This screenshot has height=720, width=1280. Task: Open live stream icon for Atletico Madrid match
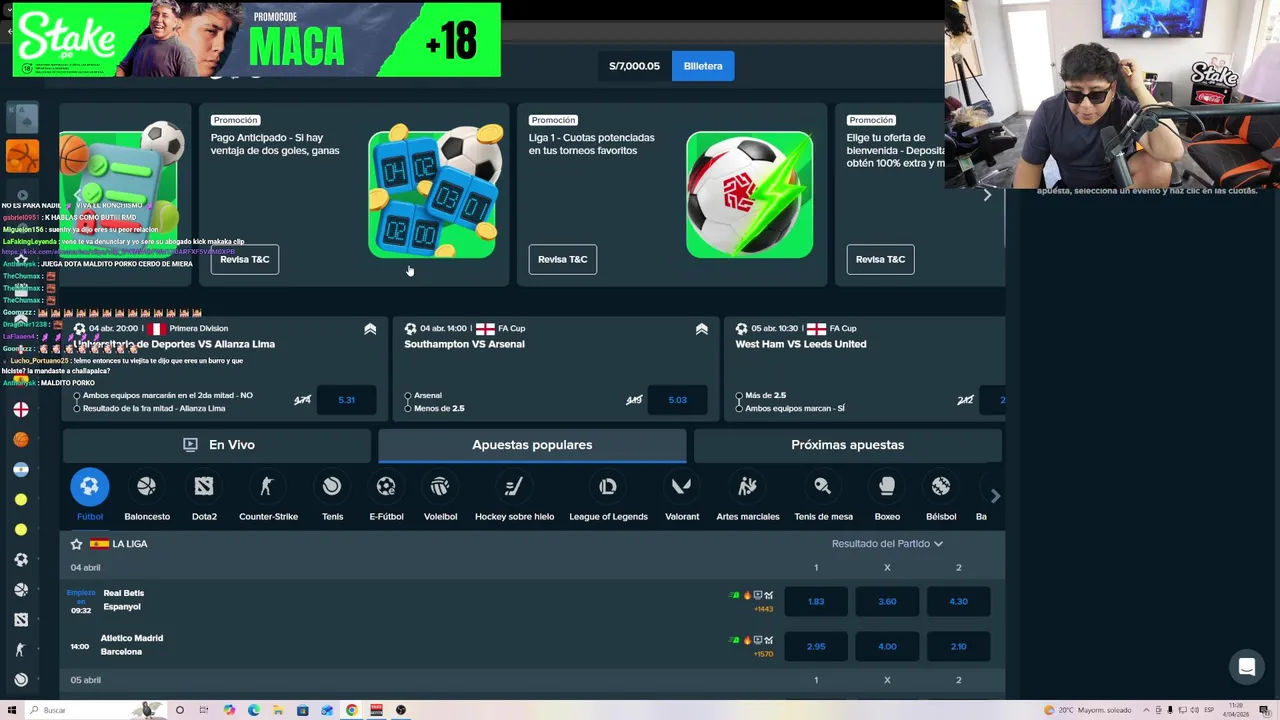757,640
